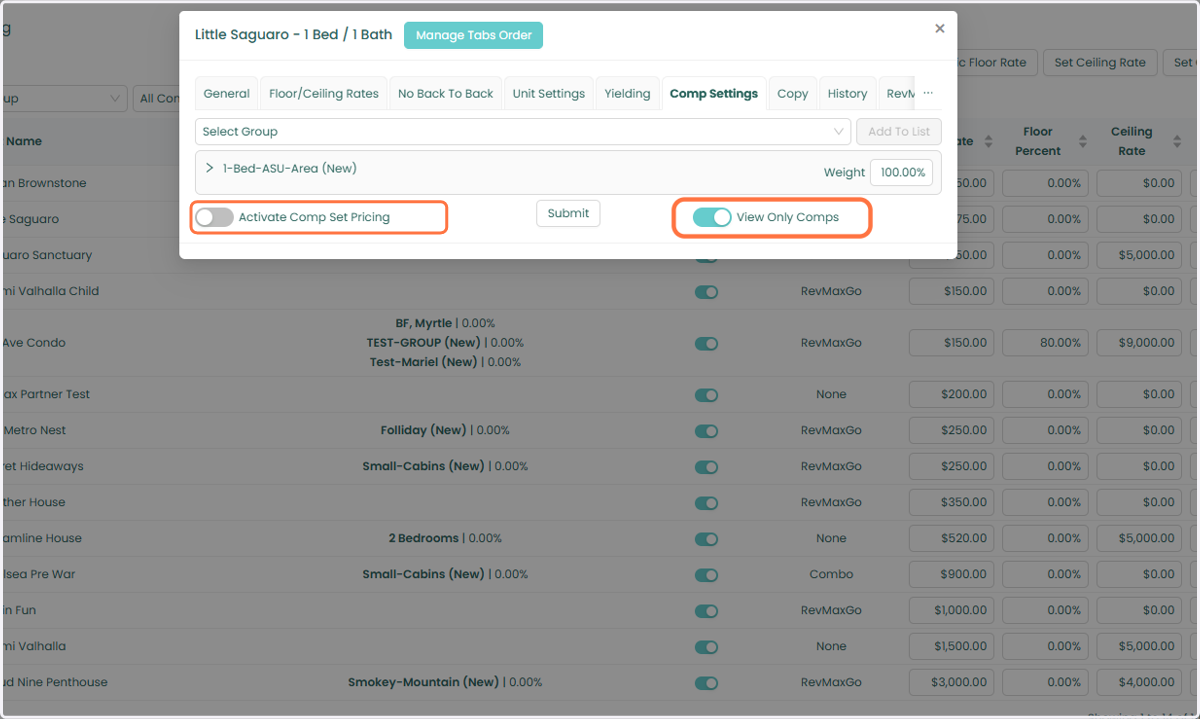Viewport: 1200px width, 719px height.
Task: Toggle the switch in the Pre War row
Action: click(706, 575)
